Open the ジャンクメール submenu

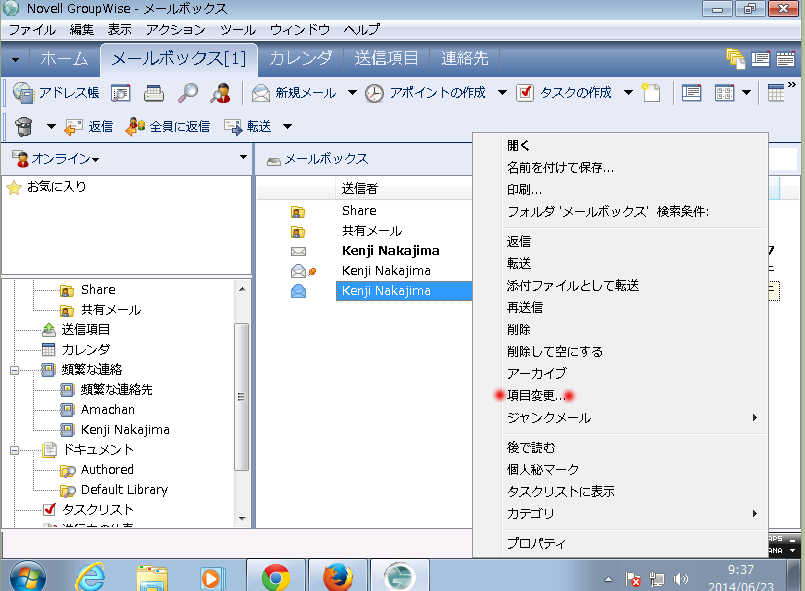tap(620, 417)
